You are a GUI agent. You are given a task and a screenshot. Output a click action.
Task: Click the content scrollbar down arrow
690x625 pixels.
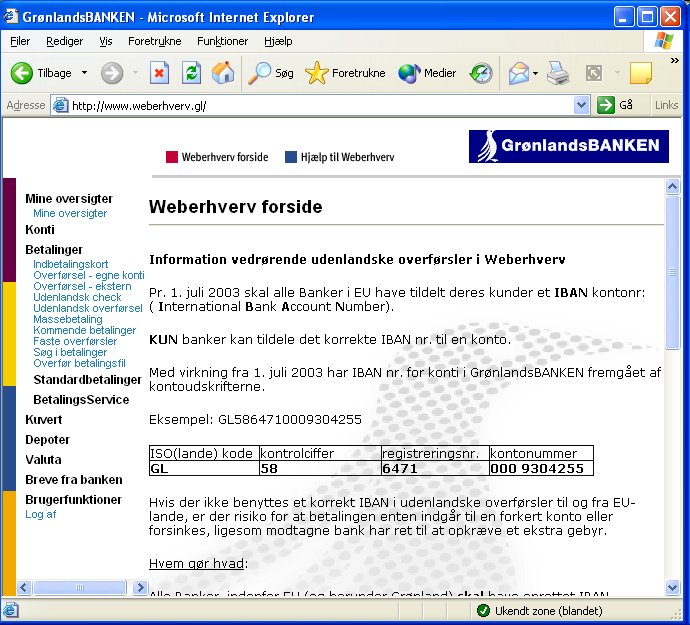coord(672,588)
